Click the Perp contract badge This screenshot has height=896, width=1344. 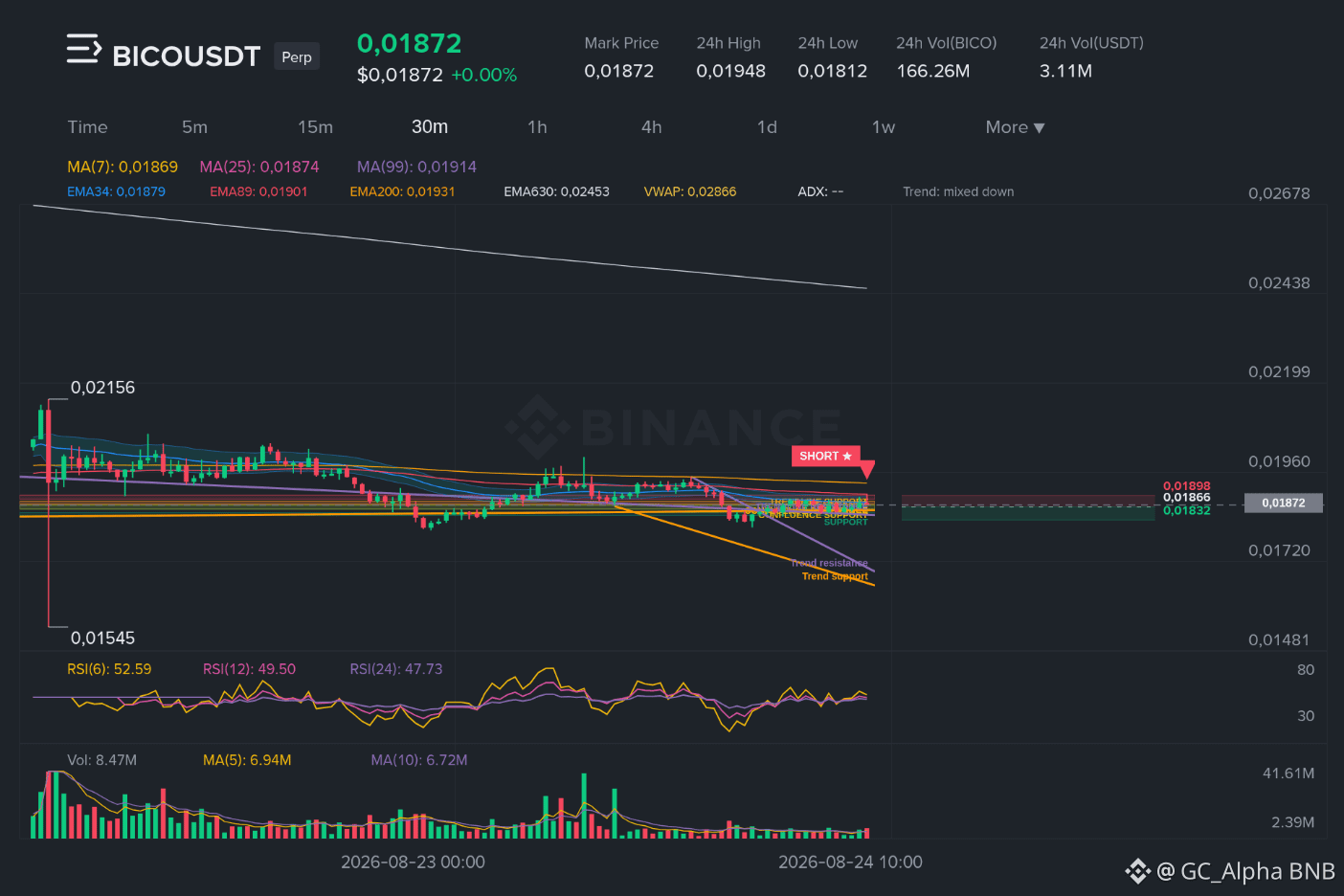(x=297, y=56)
